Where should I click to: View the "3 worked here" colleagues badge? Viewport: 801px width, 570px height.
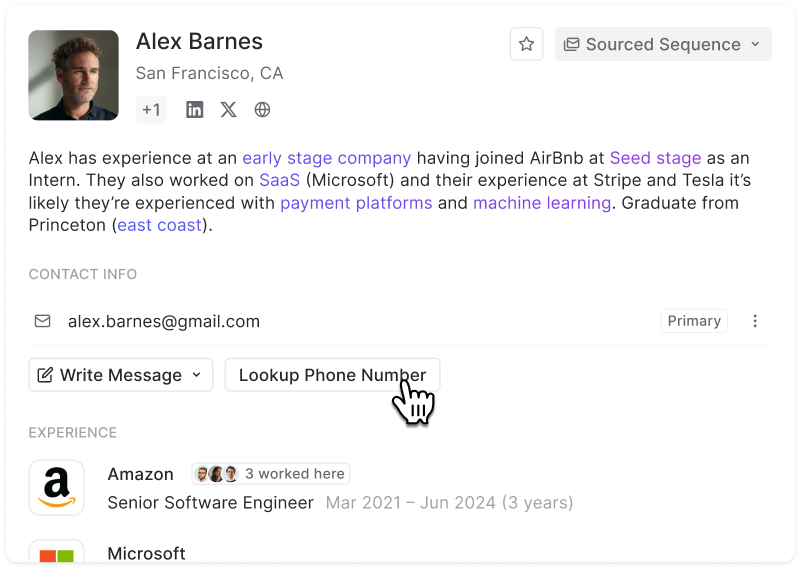coord(271,474)
